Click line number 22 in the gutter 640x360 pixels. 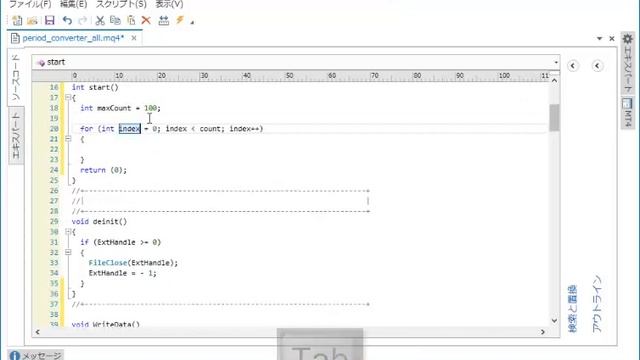[x=54, y=149]
